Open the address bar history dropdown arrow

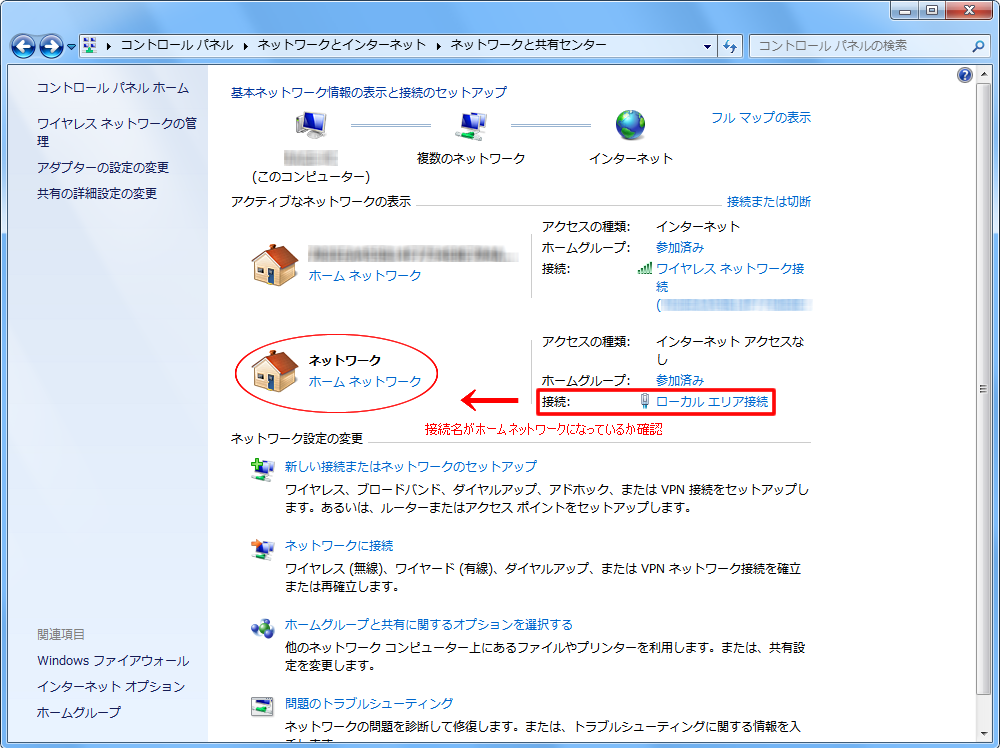(707, 46)
